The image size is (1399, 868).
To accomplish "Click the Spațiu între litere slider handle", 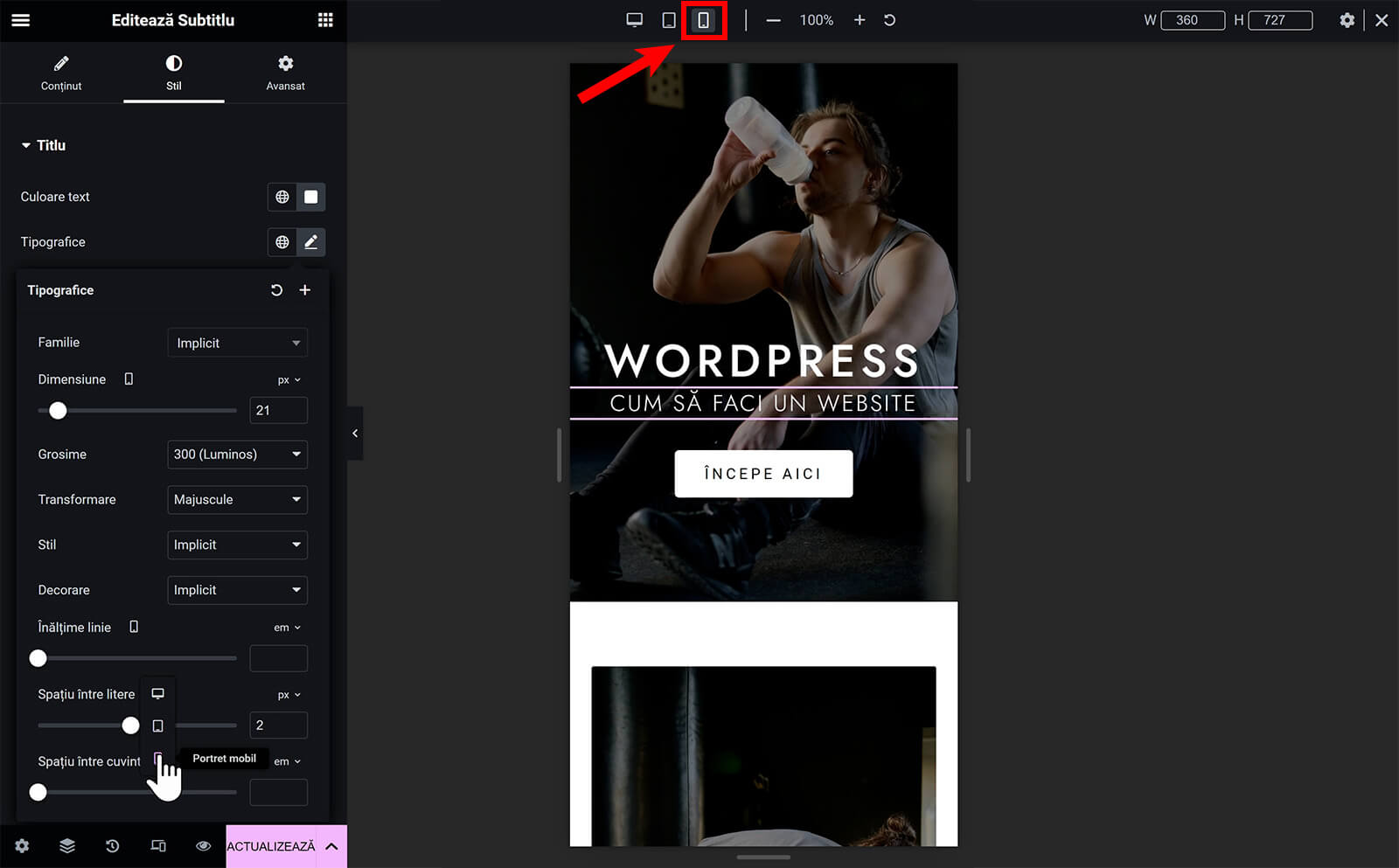I will 130,726.
